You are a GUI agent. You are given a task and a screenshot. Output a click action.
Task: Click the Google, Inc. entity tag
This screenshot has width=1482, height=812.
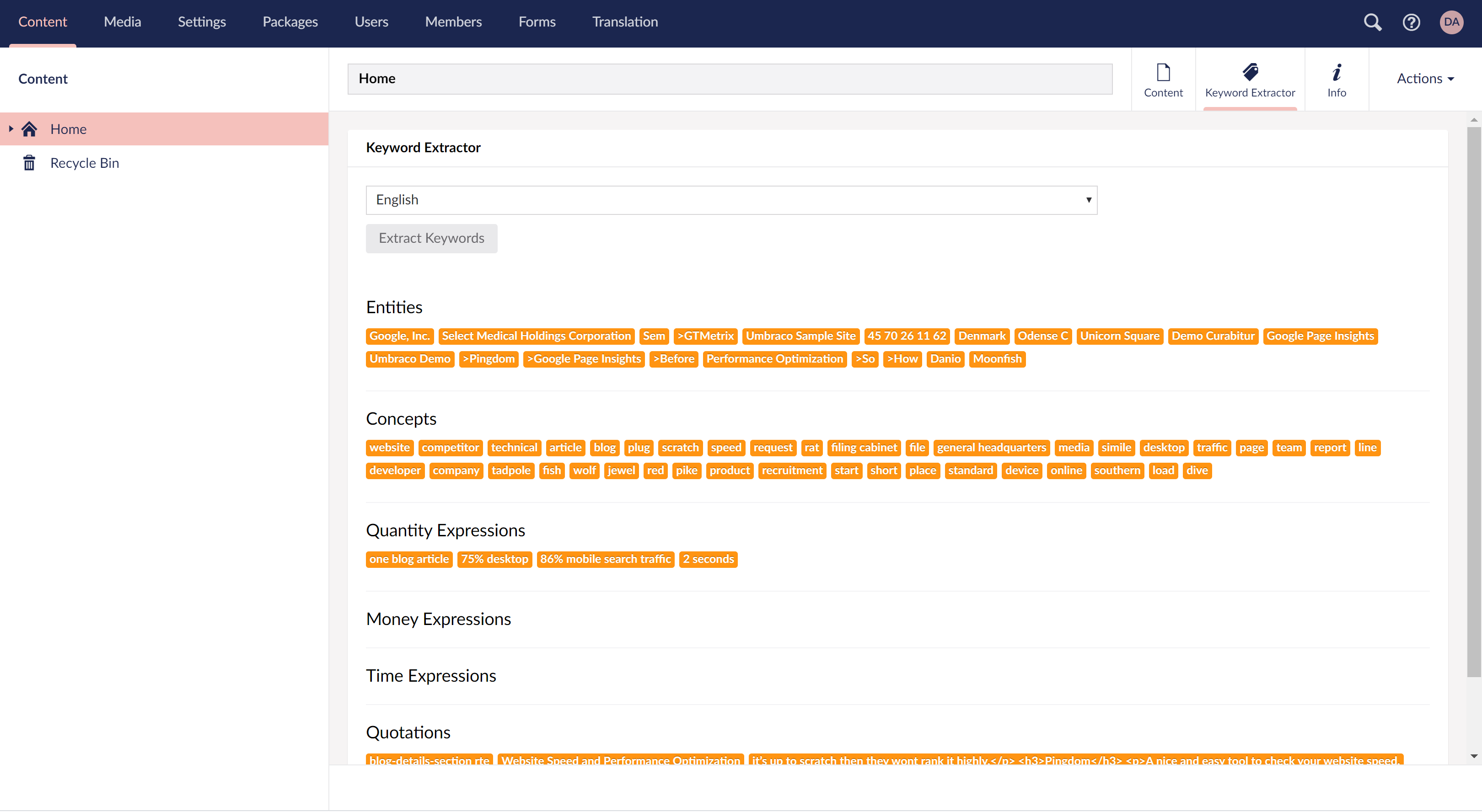[399, 336]
